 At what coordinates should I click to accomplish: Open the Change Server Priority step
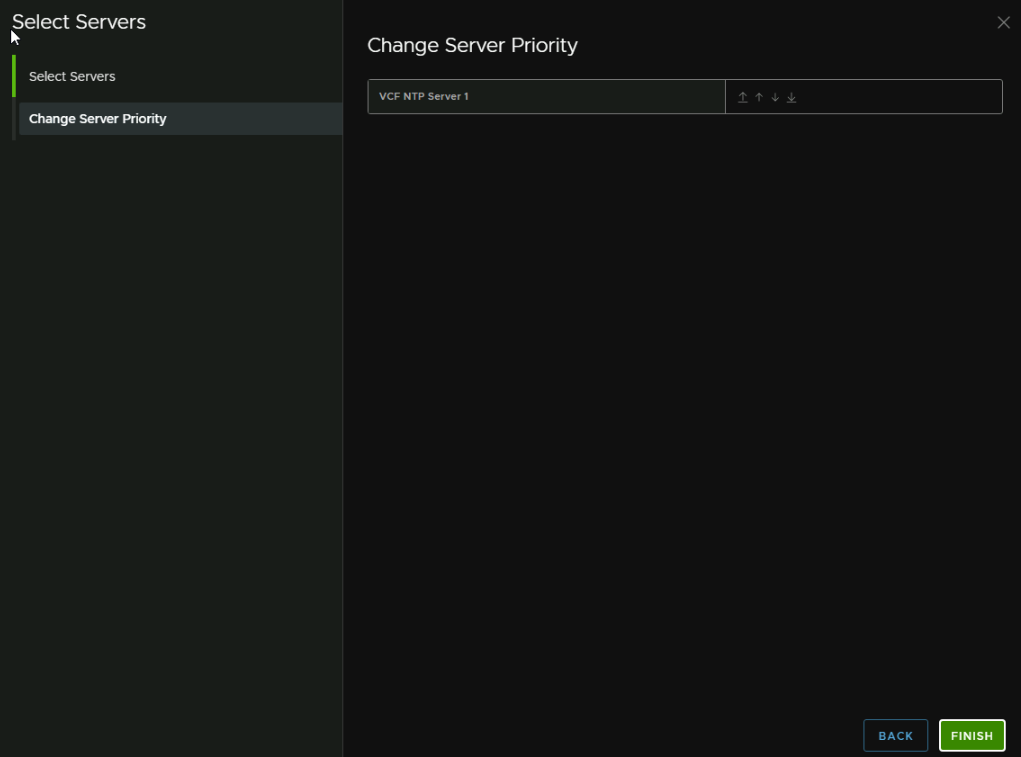click(180, 118)
